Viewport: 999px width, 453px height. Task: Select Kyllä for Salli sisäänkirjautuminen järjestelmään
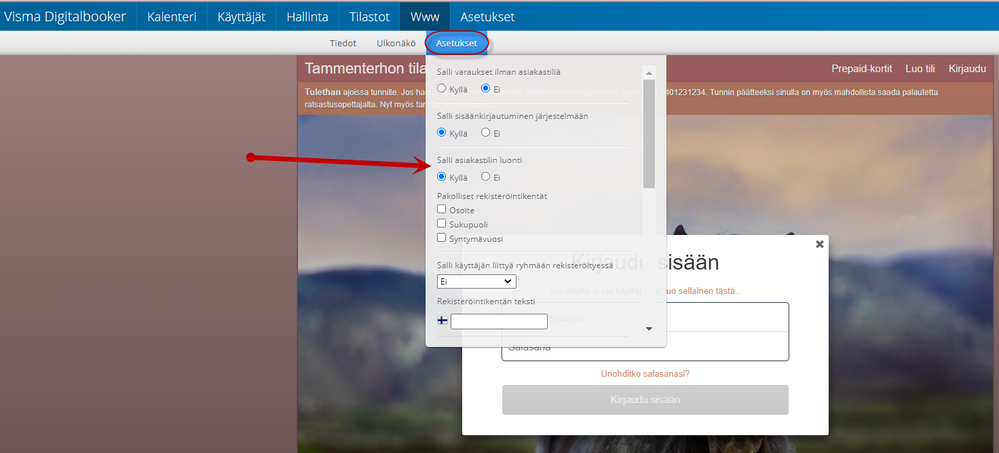[442, 133]
